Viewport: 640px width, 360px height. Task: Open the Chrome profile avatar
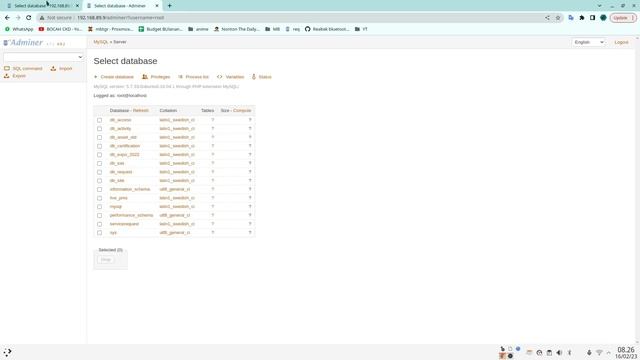[603, 18]
